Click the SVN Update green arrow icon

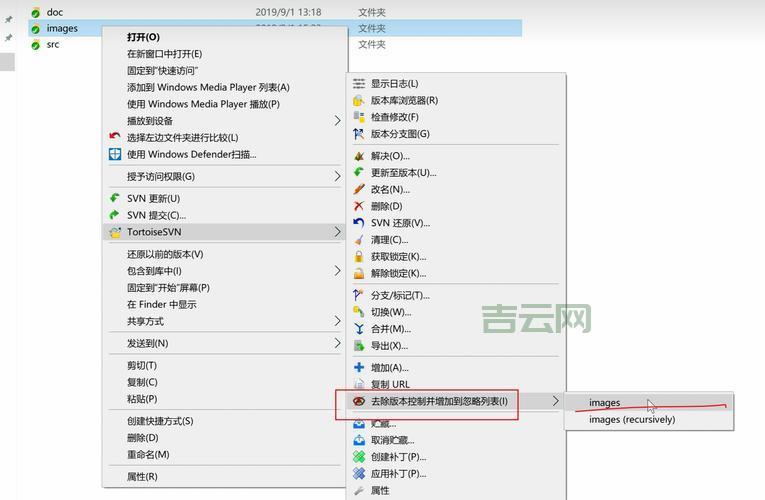115,198
